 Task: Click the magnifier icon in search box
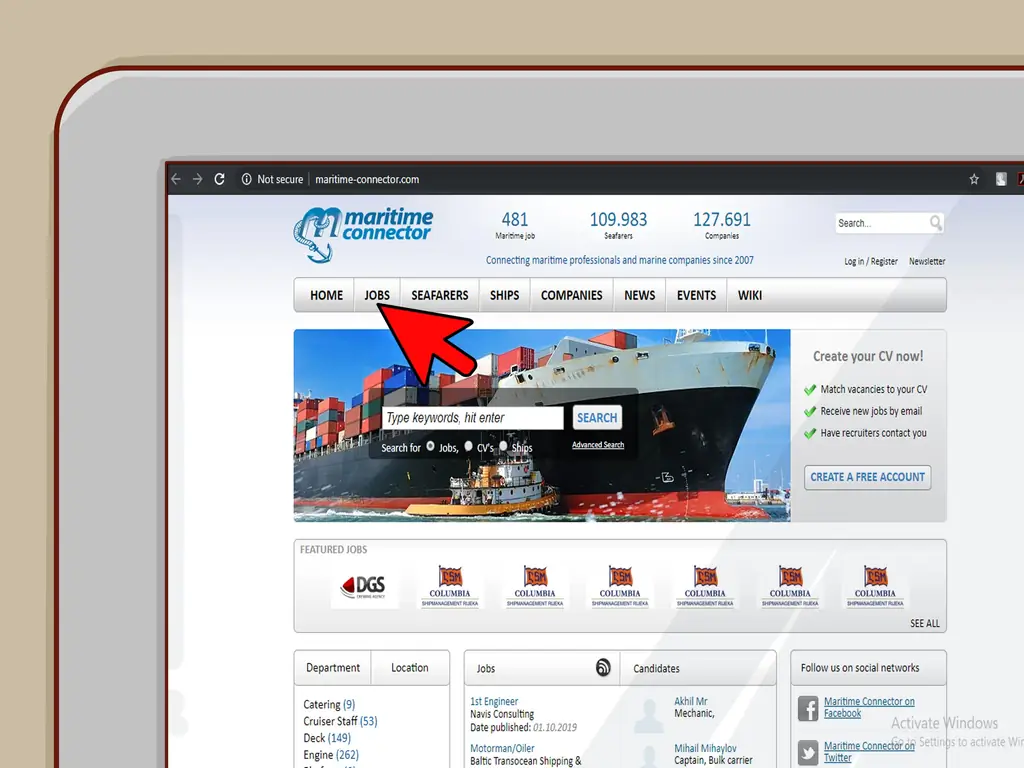[x=935, y=223]
